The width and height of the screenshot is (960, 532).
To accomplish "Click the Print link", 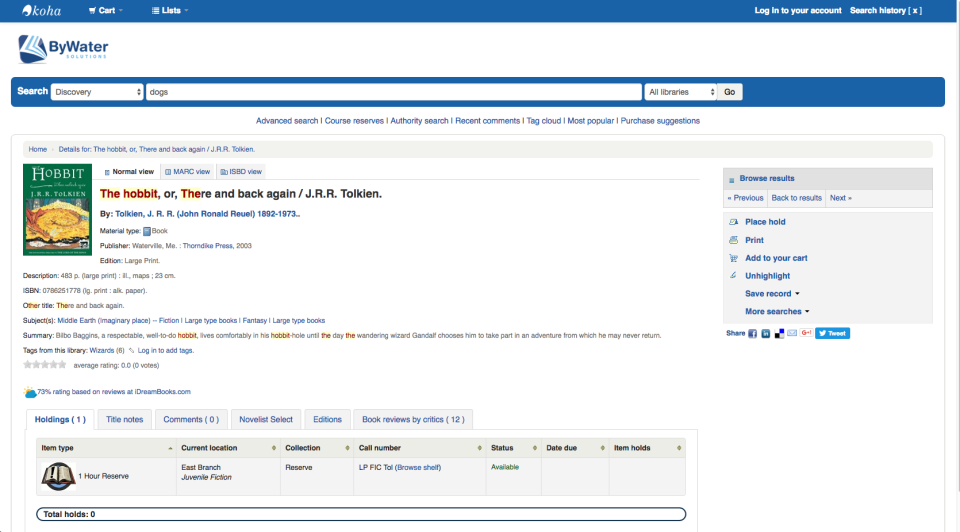I will [754, 241].
